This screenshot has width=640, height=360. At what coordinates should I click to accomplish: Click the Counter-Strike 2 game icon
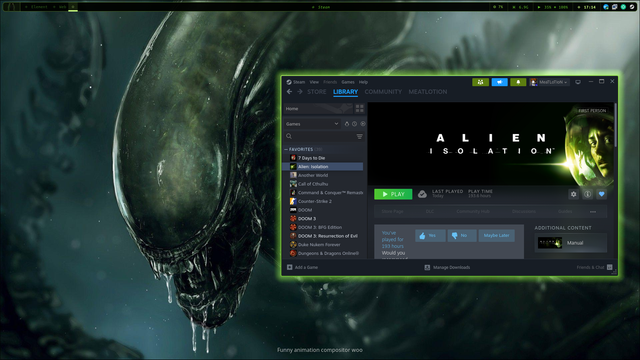coord(293,201)
